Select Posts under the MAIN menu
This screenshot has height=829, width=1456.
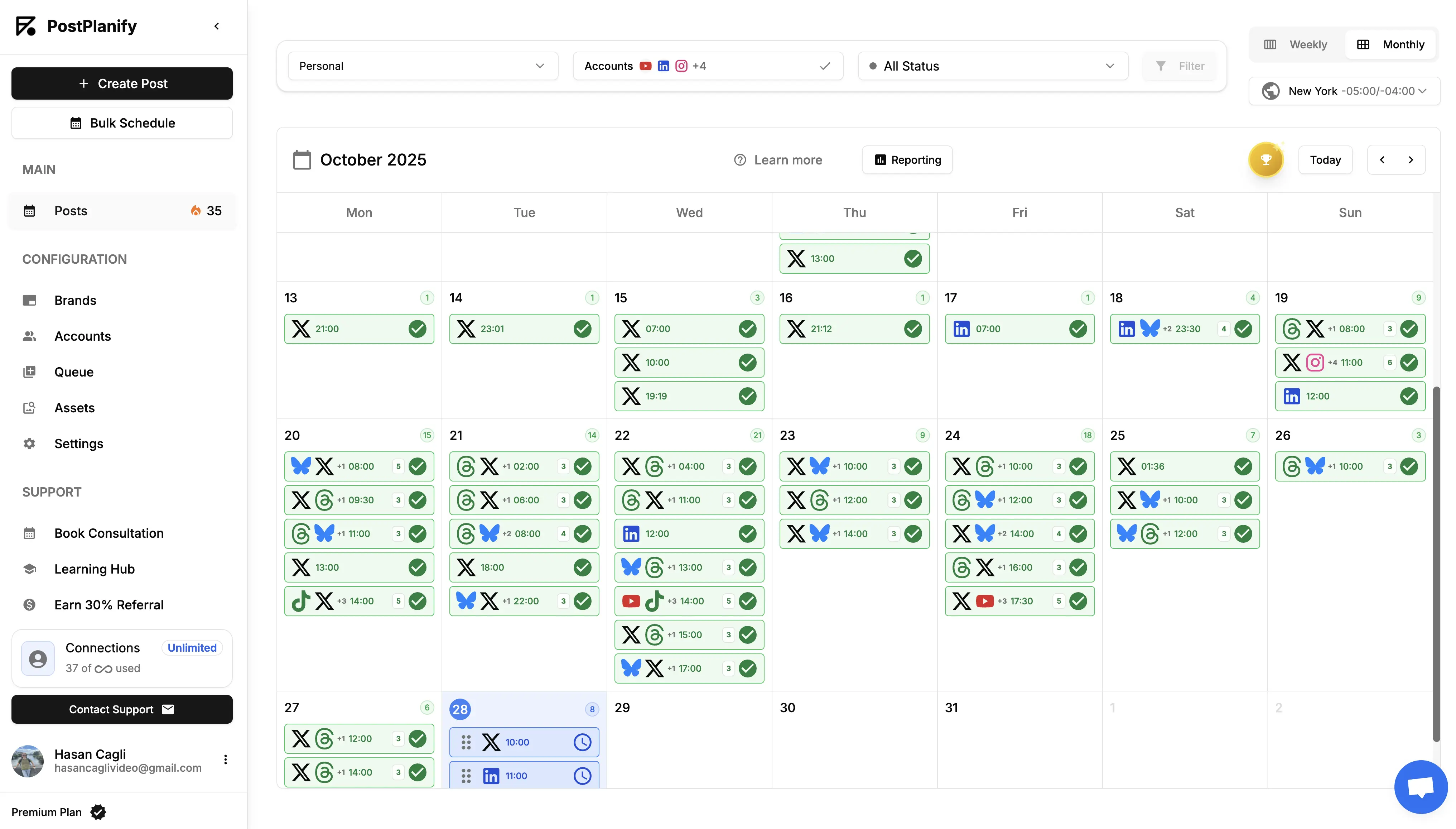click(71, 211)
